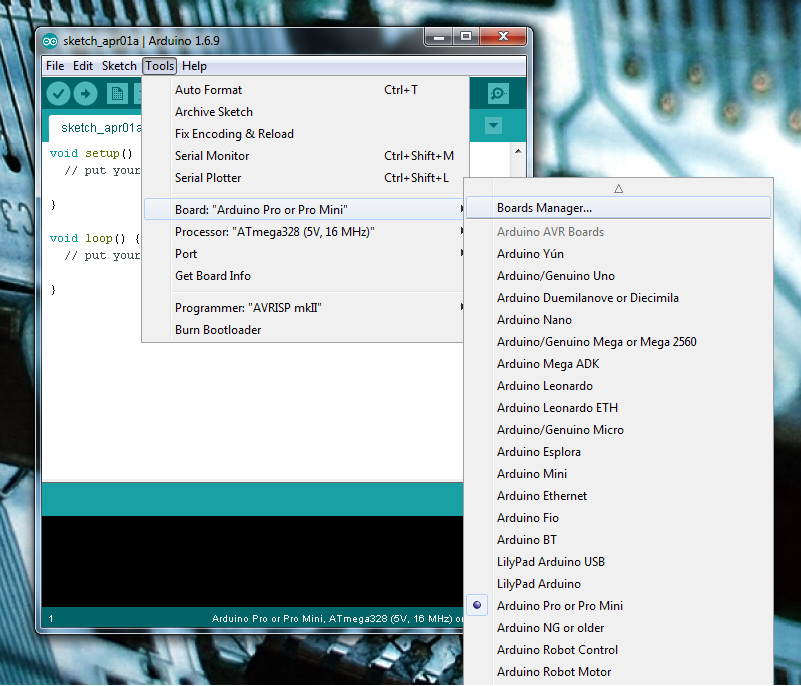This screenshot has height=686, width=801.
Task: Minimize the Arduino window
Action: [439, 37]
